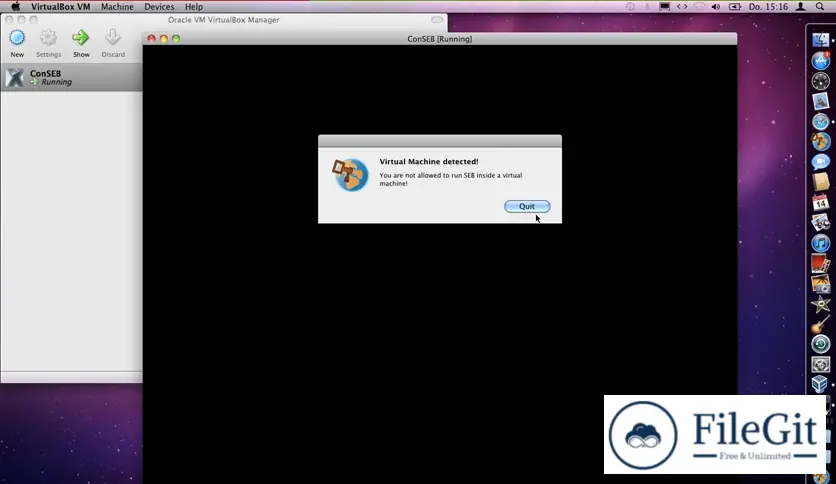Open iMovie star icon in the dock
836x484 pixels.
click(x=821, y=304)
